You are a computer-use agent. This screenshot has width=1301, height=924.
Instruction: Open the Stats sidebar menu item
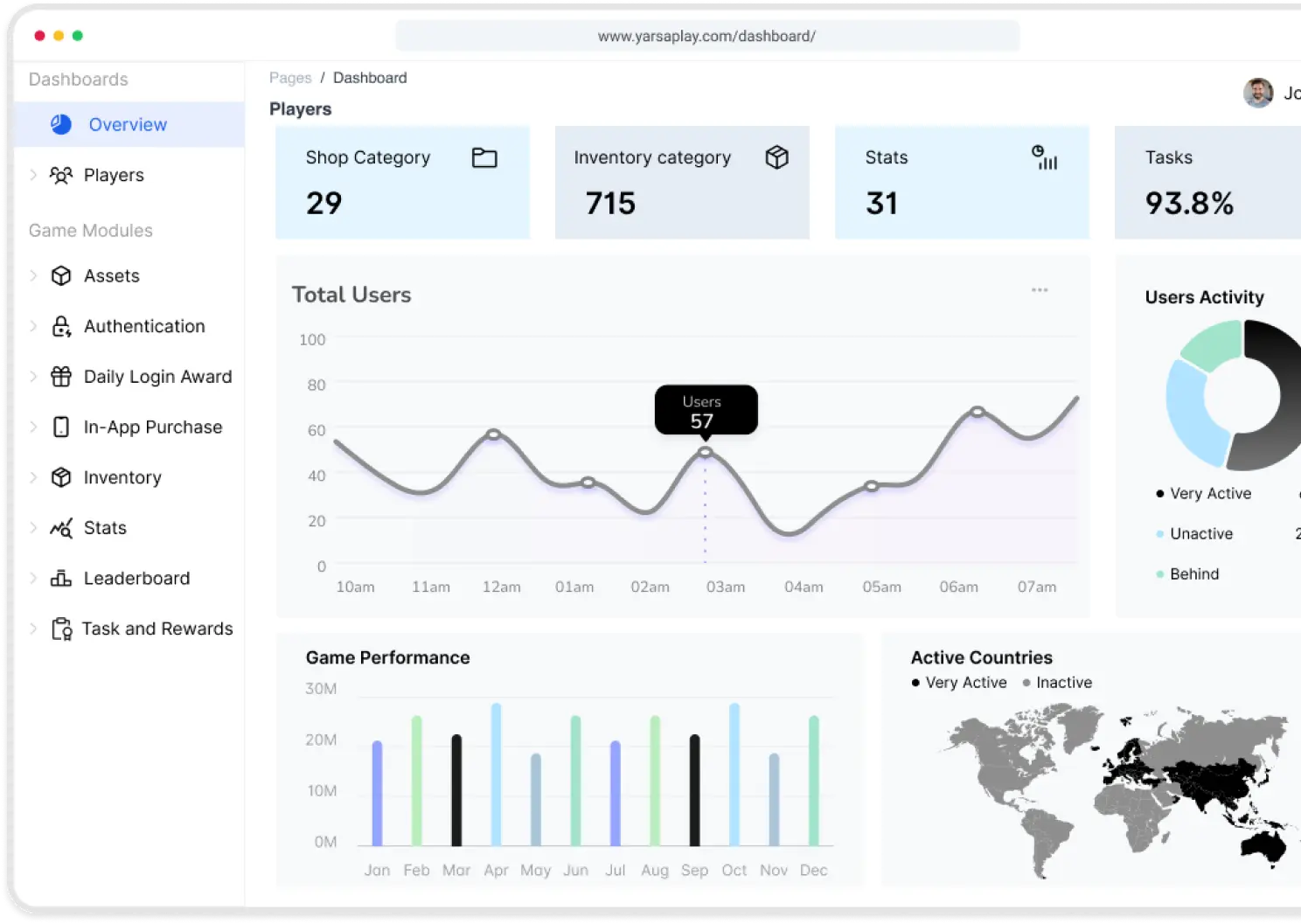[x=105, y=528]
